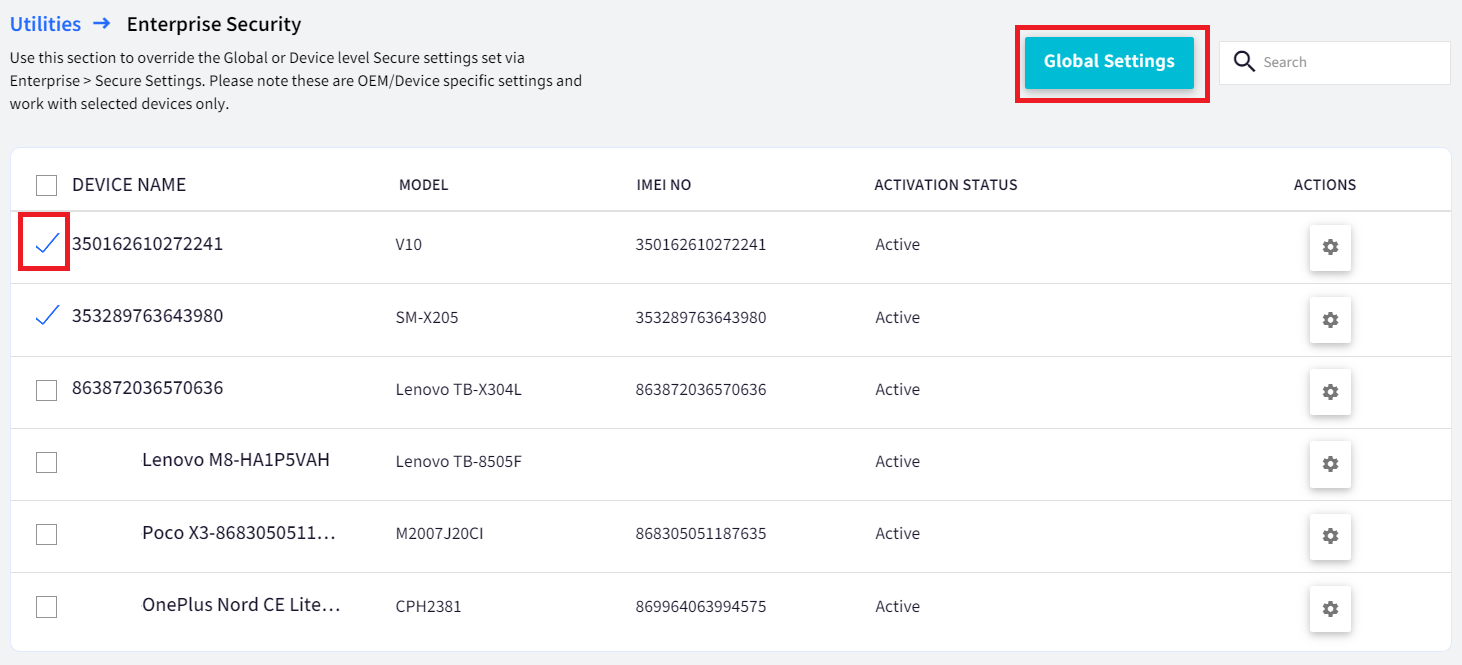Viewport: 1462px width, 665px height.
Task: Select the Lenovo M8-HA1P5VAH checkbox
Action: (x=46, y=462)
